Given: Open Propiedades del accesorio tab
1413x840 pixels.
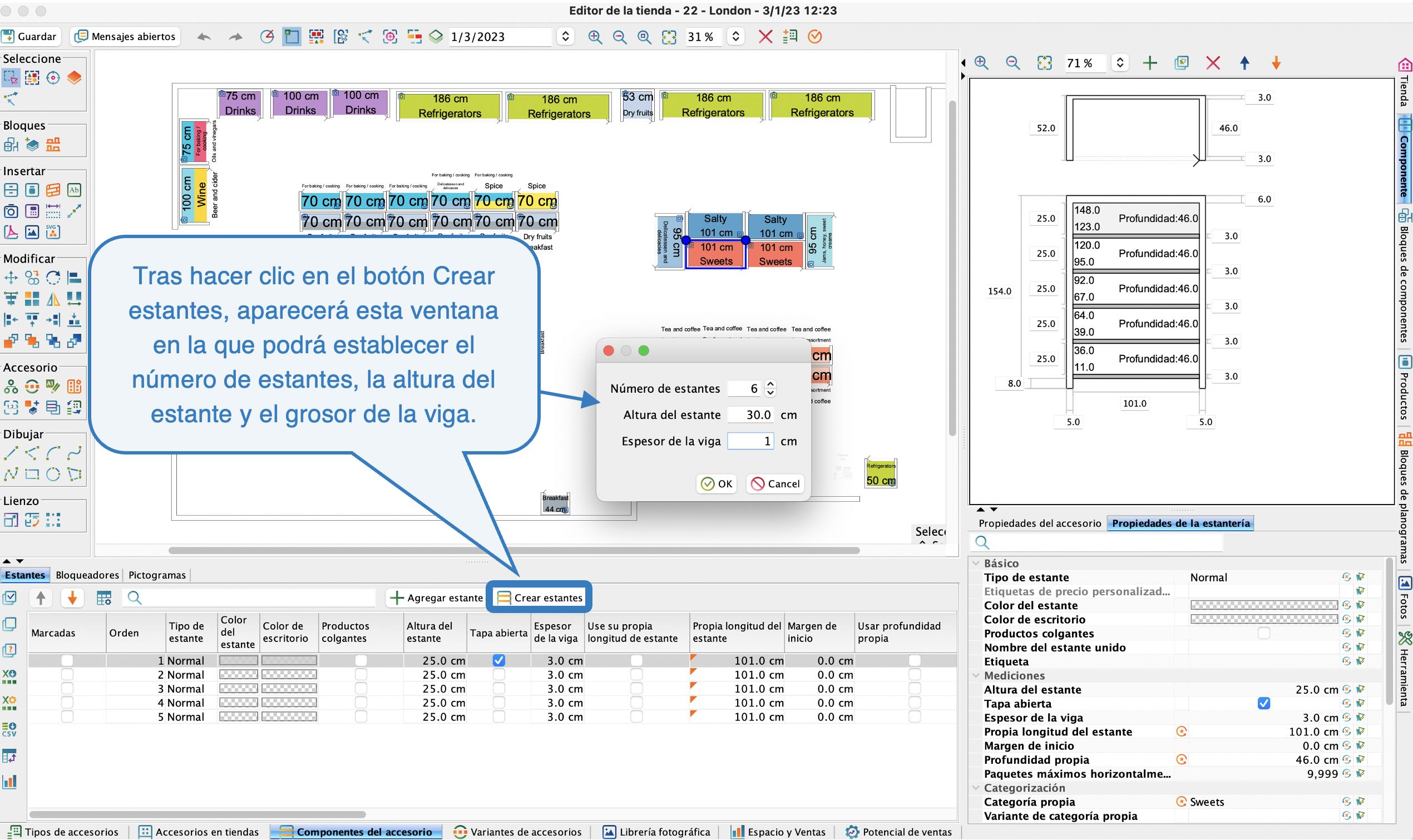Looking at the screenshot, I should tap(1040, 523).
